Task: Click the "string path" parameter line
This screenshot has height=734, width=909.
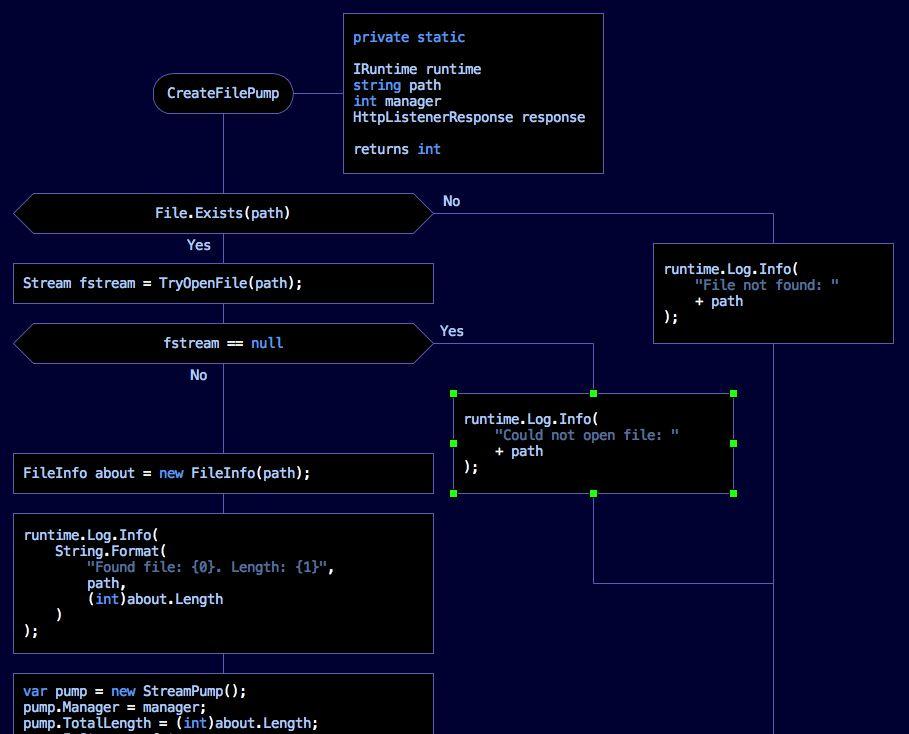Action: click(x=397, y=85)
